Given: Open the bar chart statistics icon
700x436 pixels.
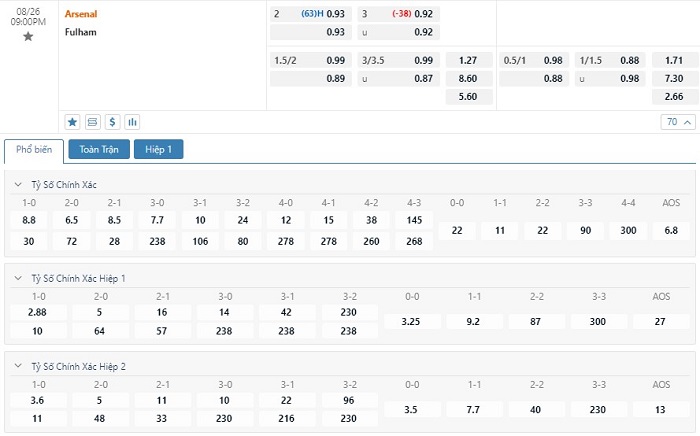Looking at the screenshot, I should pos(132,122).
